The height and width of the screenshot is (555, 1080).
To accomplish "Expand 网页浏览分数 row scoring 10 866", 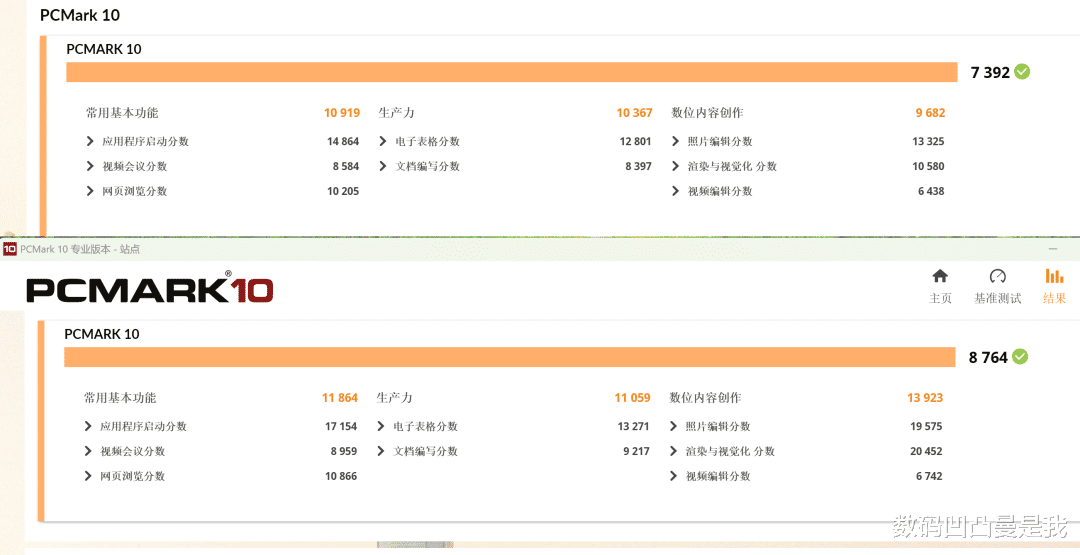I will (x=88, y=476).
